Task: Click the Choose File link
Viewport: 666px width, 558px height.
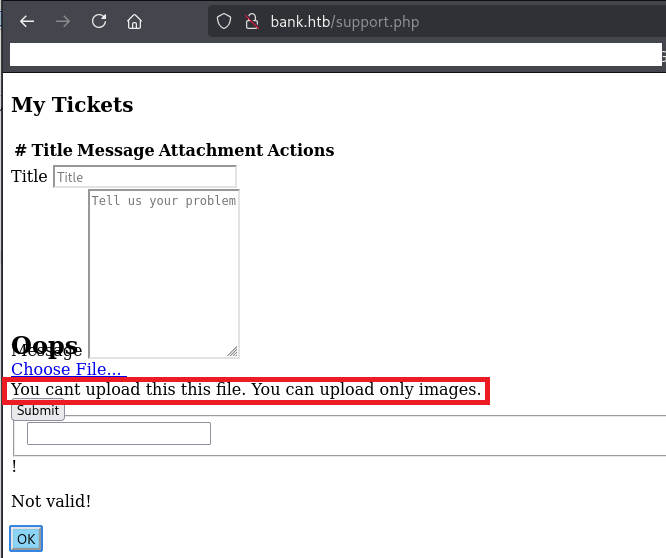Action: click(68, 369)
